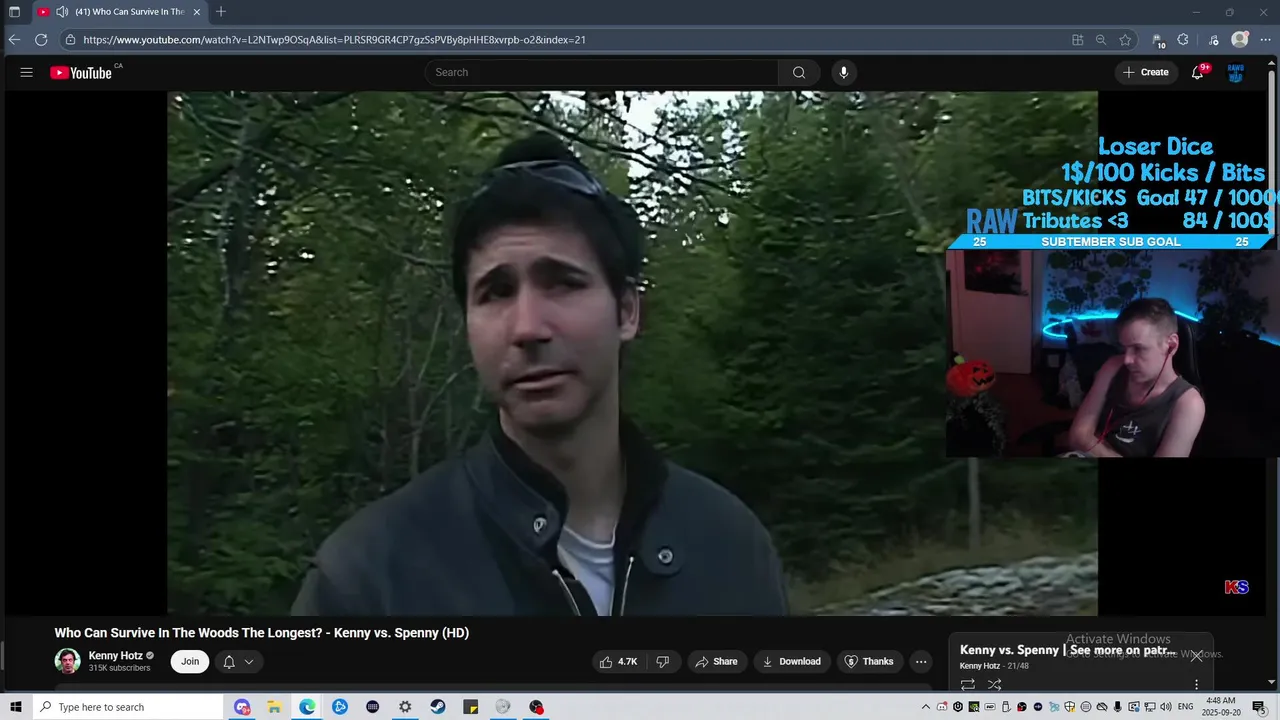This screenshot has height=720, width=1280.
Task: Click the magnifier search button
Action: point(799,72)
